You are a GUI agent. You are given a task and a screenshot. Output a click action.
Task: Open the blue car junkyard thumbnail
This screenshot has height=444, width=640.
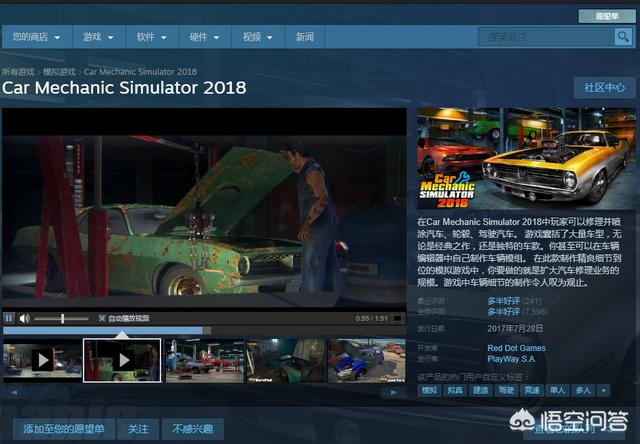(x=367, y=360)
